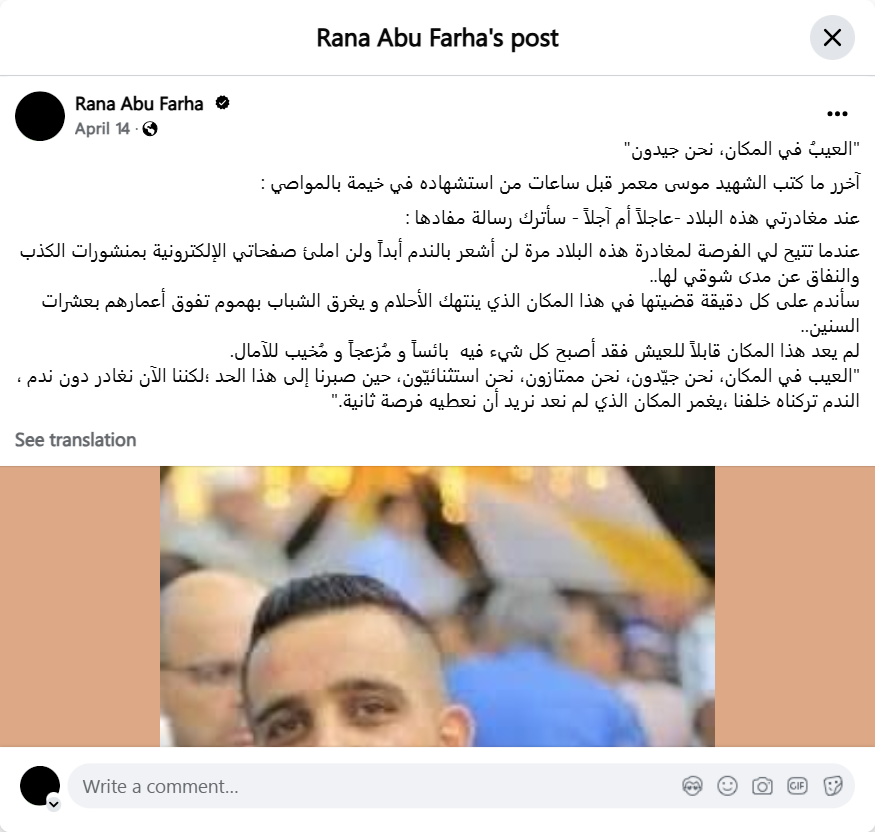Click the Rana Abu Farha's post title
This screenshot has height=832, width=875.
[437, 38]
